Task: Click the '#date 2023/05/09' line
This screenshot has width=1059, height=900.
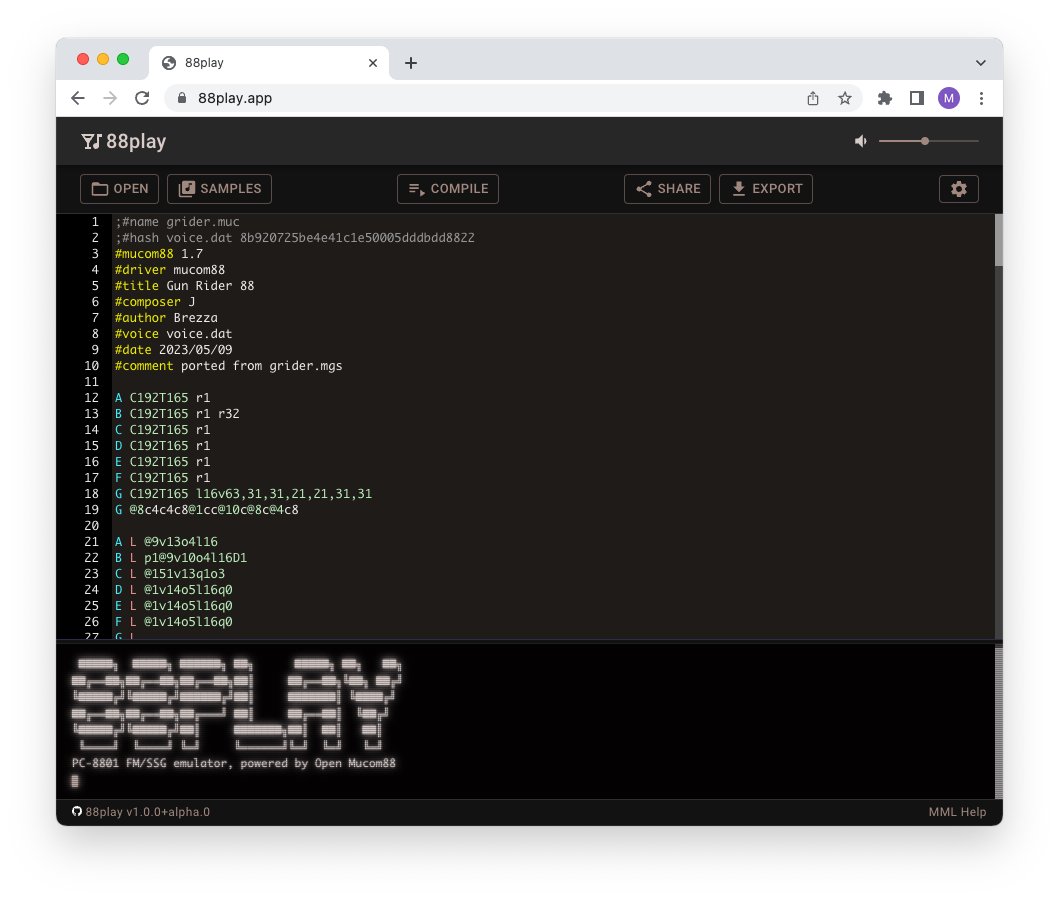Action: (174, 350)
